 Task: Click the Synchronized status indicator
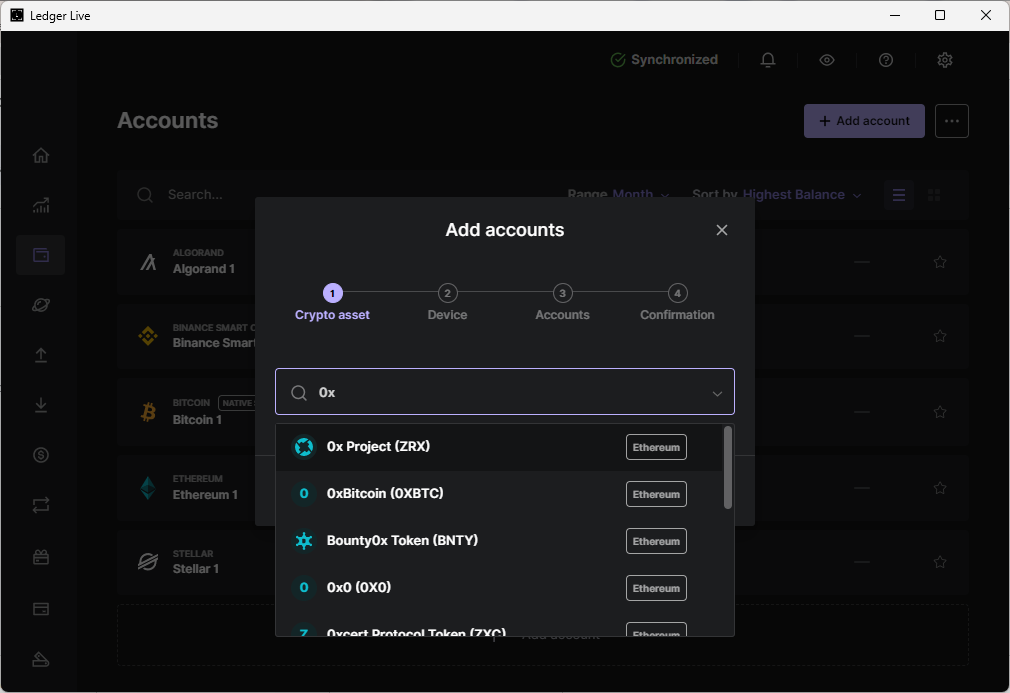664,60
